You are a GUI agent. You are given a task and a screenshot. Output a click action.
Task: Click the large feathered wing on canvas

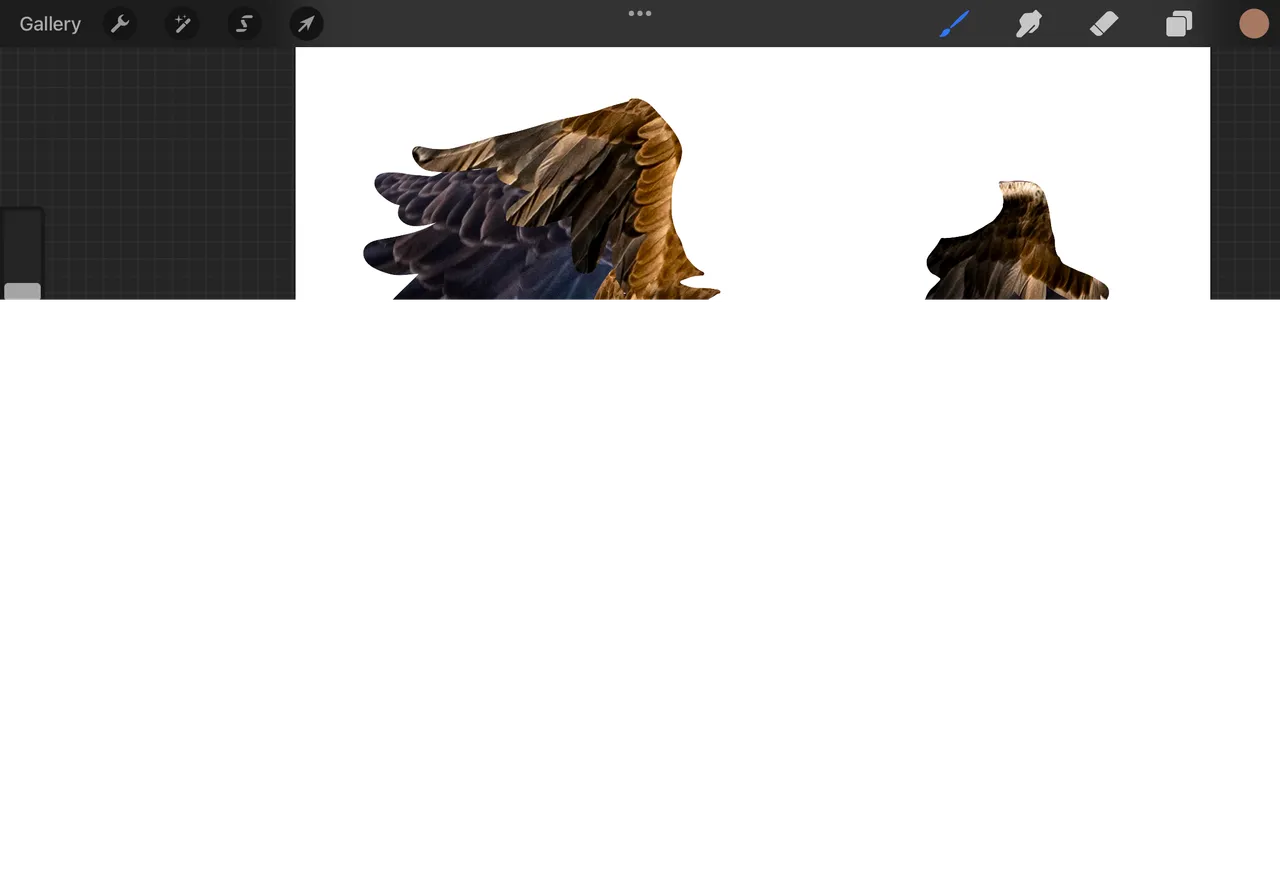[x=541, y=200]
